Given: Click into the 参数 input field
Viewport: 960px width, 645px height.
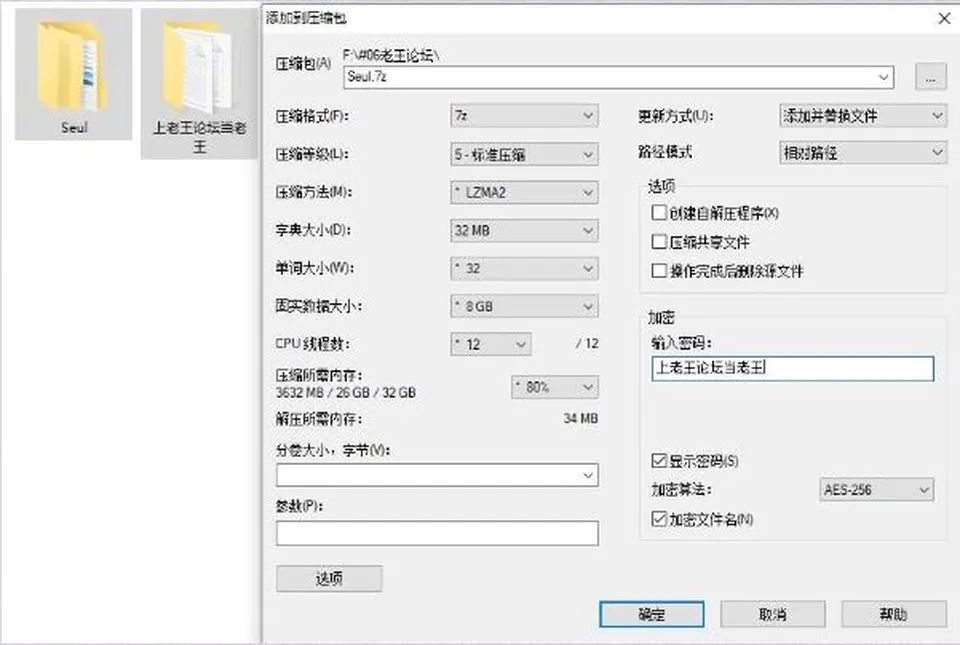Looking at the screenshot, I should click(437, 533).
